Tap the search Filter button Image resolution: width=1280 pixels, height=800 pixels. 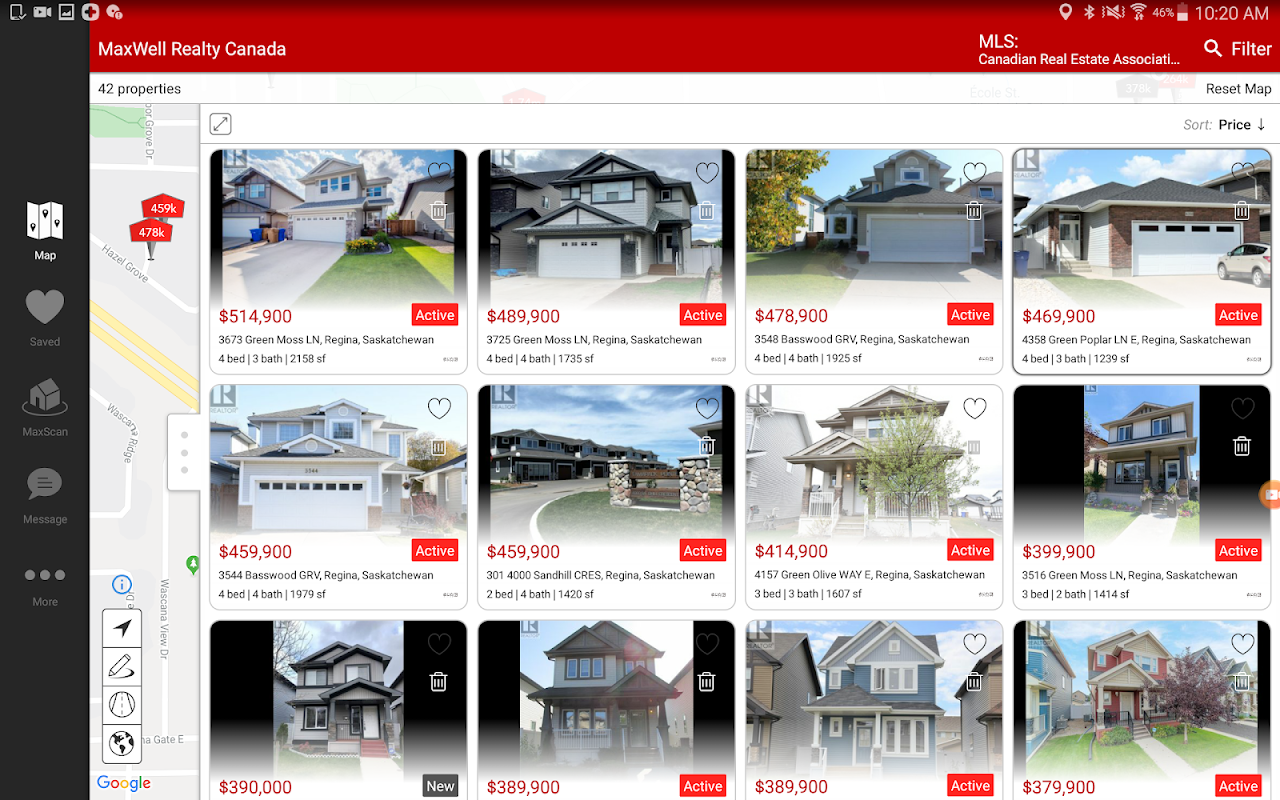(x=1238, y=49)
